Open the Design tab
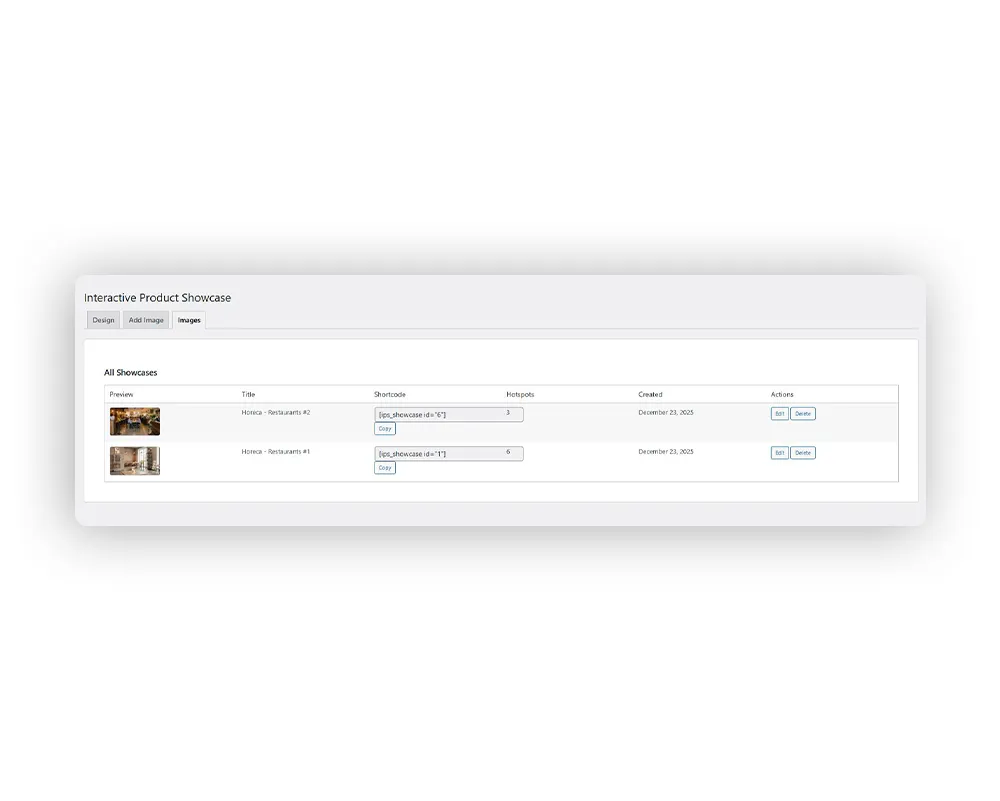 [x=103, y=320]
